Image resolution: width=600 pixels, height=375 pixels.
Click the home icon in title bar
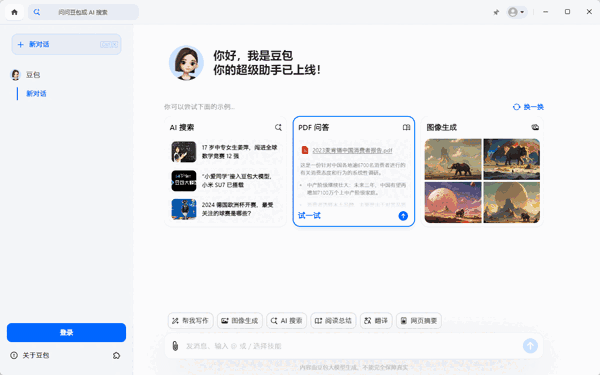15,12
